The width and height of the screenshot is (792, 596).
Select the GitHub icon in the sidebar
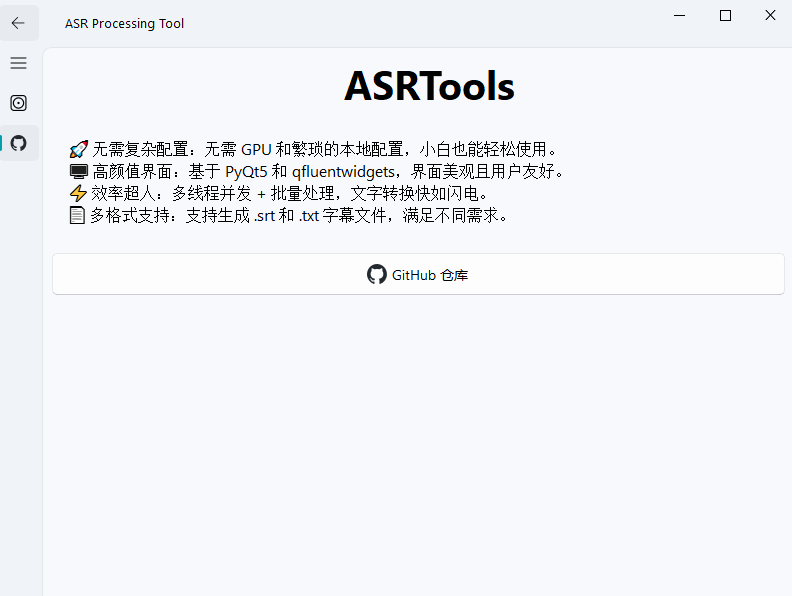coord(18,143)
